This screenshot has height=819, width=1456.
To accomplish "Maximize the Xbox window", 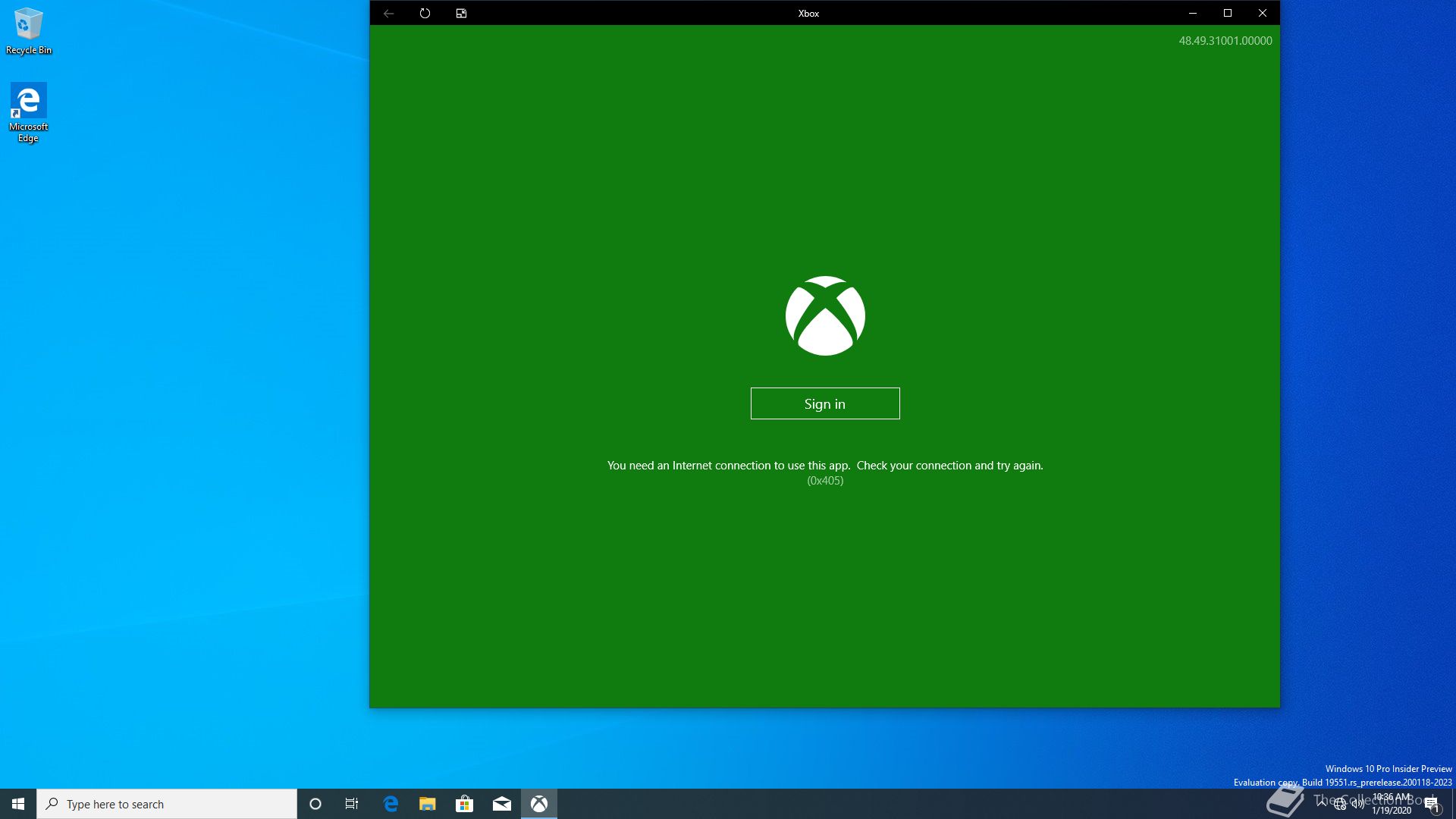I will [x=1228, y=13].
